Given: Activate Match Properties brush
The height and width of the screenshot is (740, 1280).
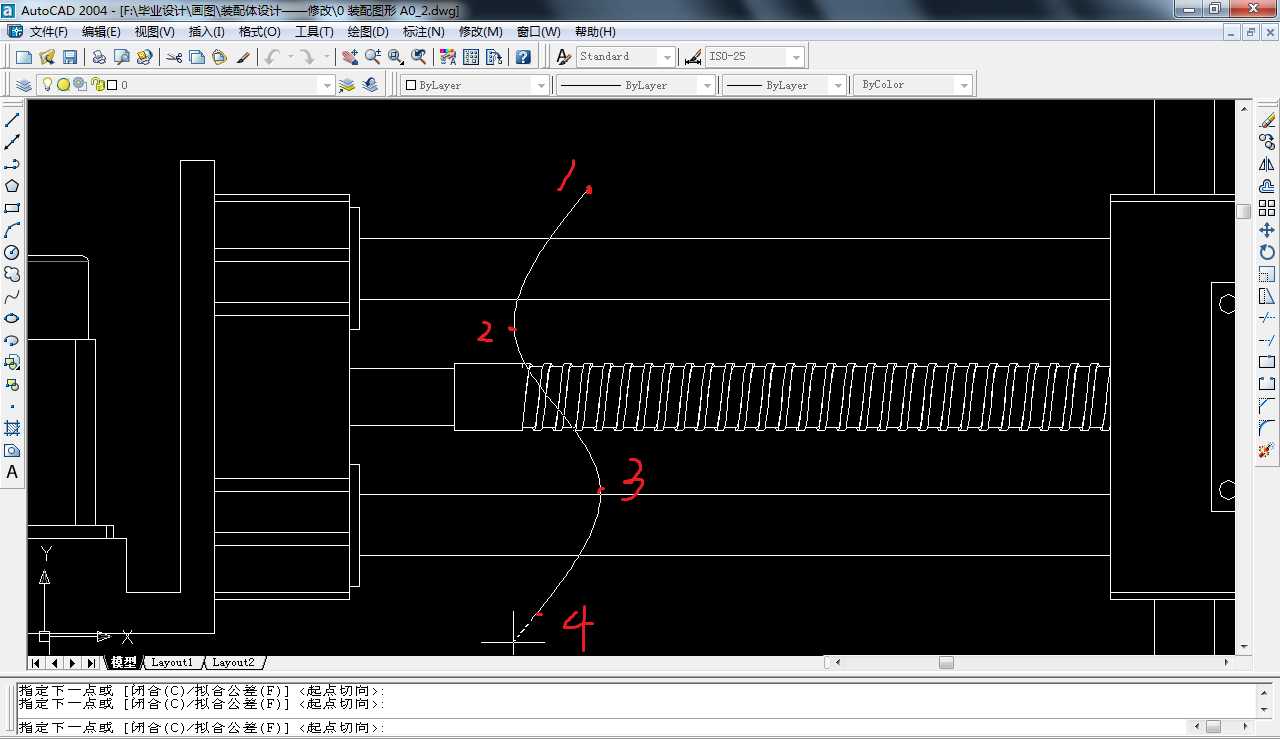Looking at the screenshot, I should point(243,57).
